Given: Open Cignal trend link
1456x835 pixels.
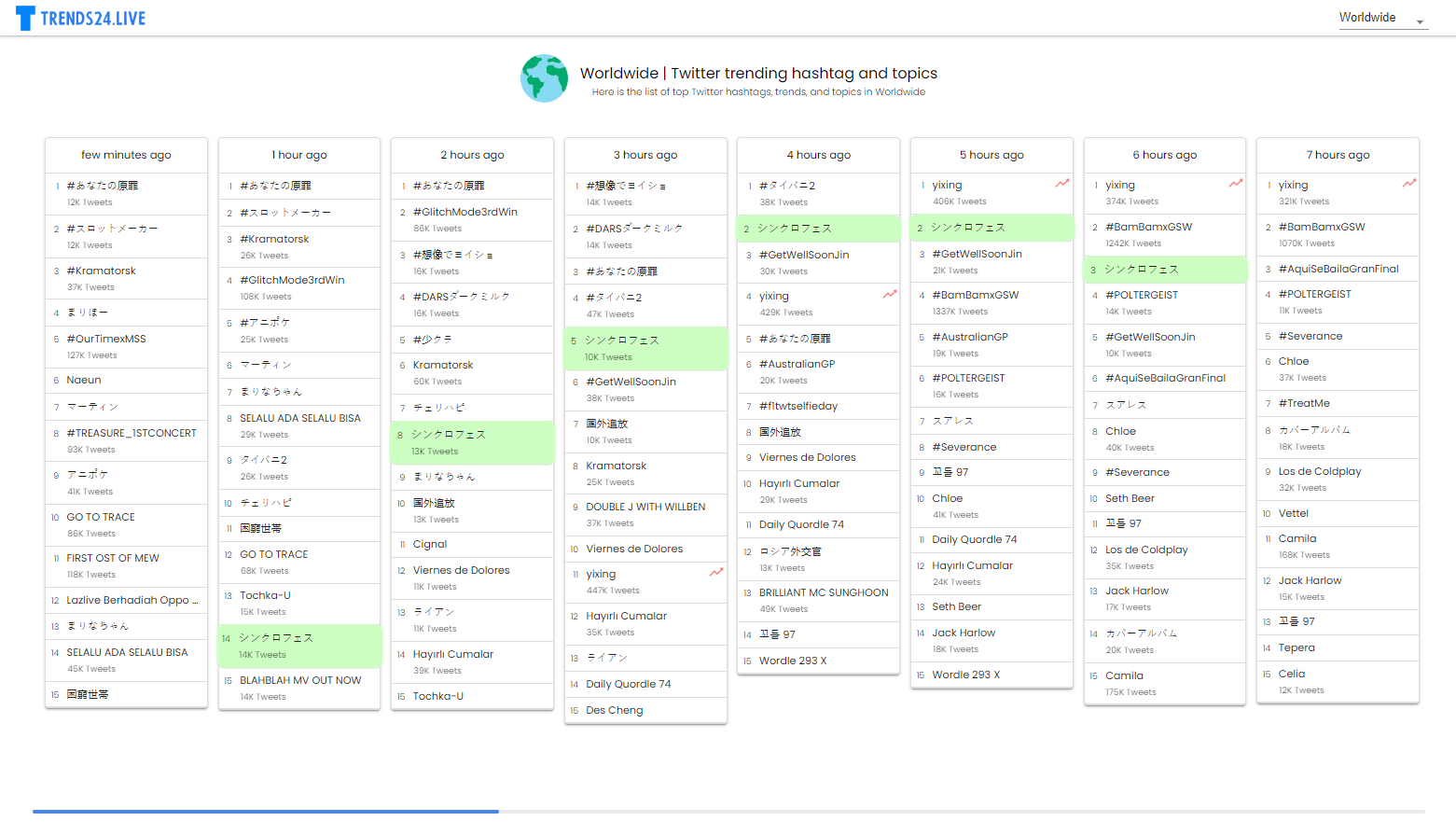Looking at the screenshot, I should click(430, 544).
